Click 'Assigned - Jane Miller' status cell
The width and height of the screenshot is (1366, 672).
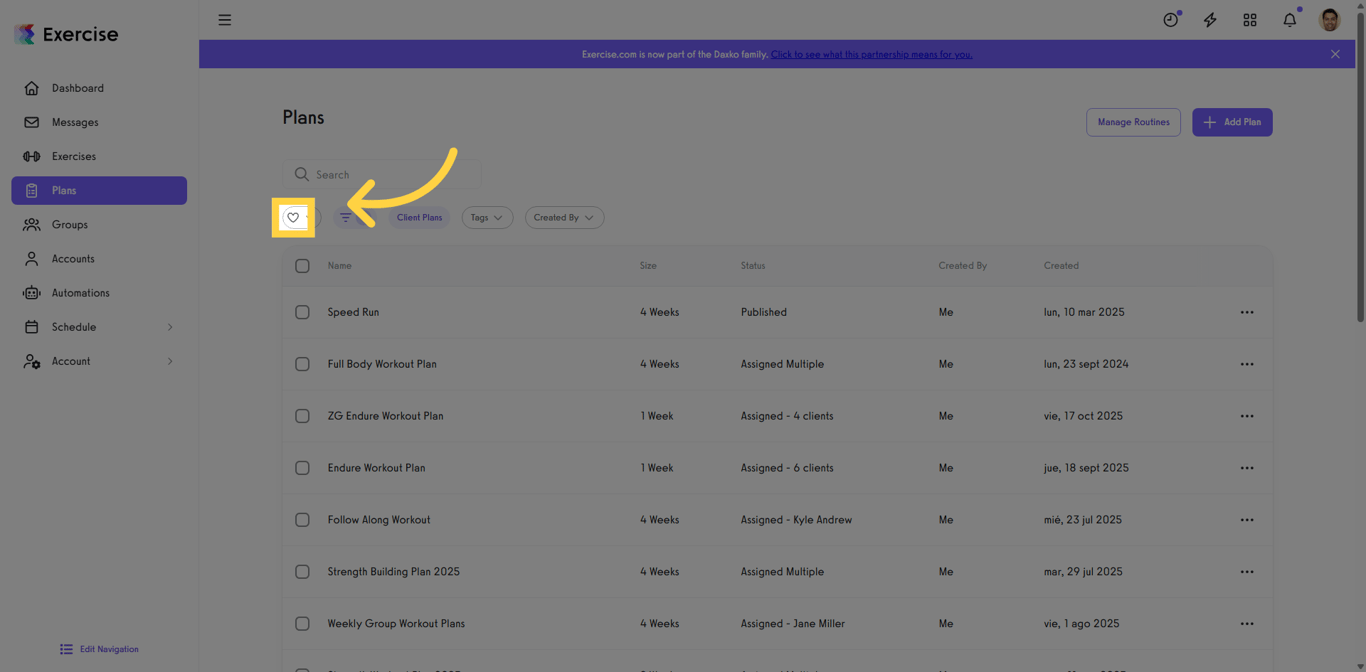coord(793,624)
